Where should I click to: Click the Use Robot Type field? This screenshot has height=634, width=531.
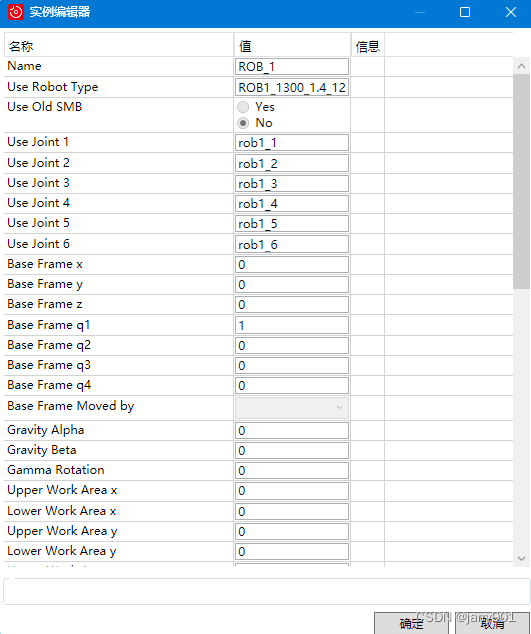[x=292, y=87]
